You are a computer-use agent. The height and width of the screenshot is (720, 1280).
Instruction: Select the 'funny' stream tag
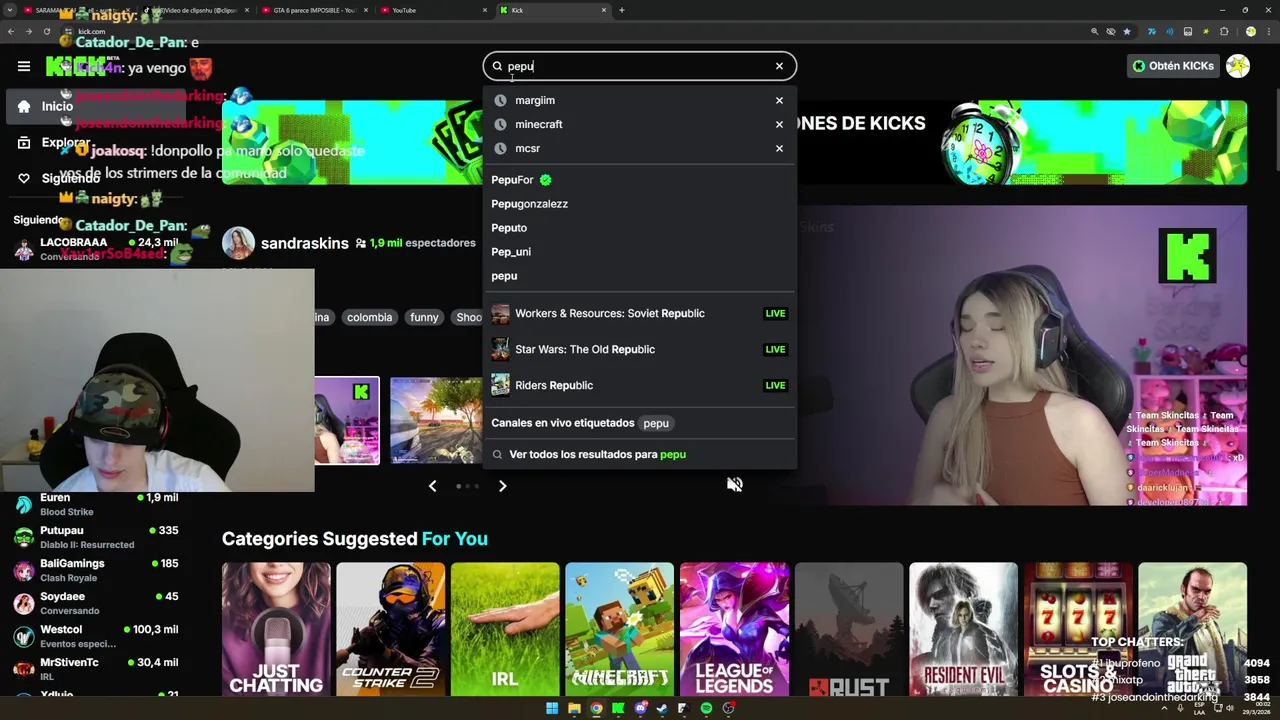[424, 317]
